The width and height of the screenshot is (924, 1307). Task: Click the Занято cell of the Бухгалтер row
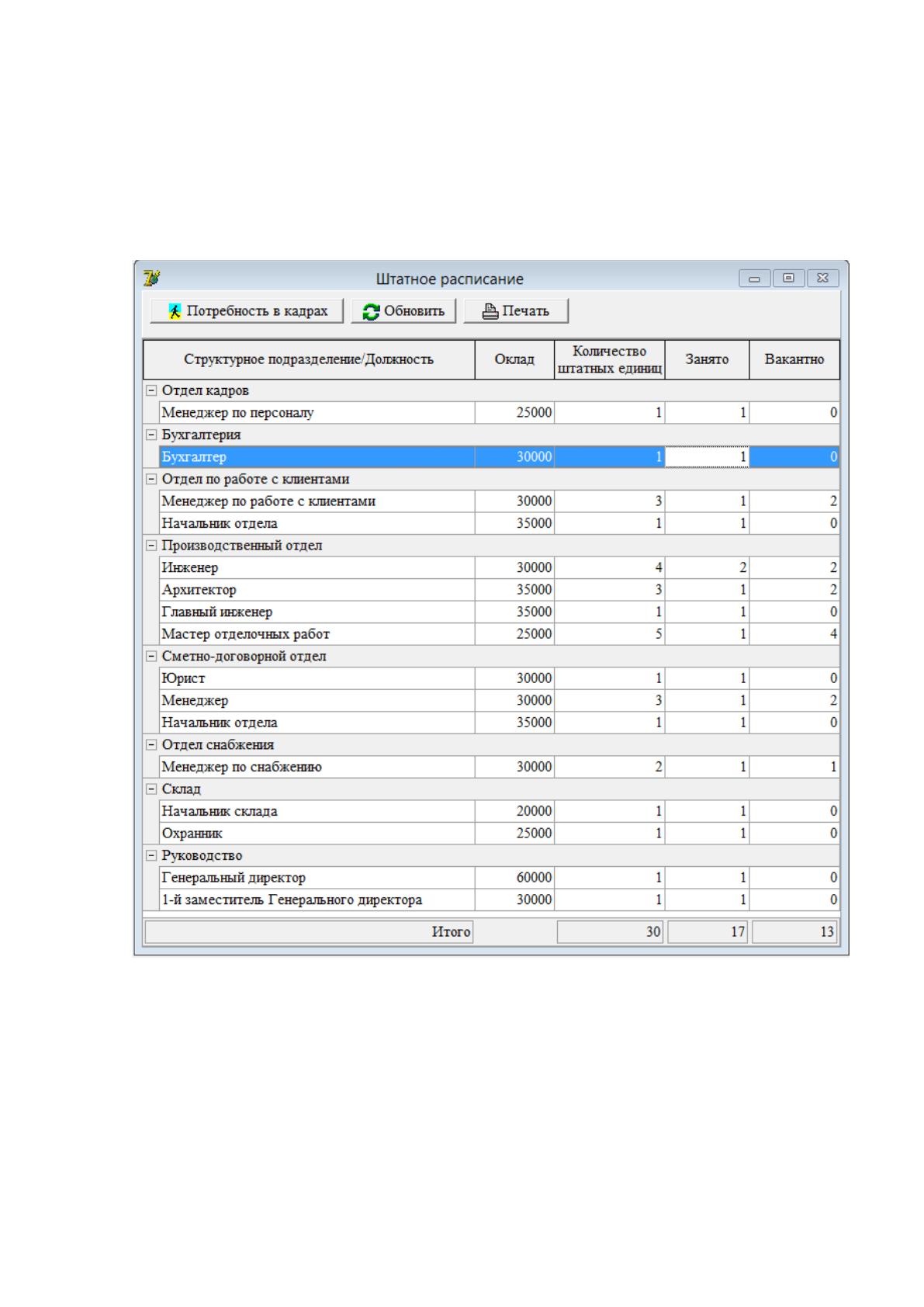707,457
